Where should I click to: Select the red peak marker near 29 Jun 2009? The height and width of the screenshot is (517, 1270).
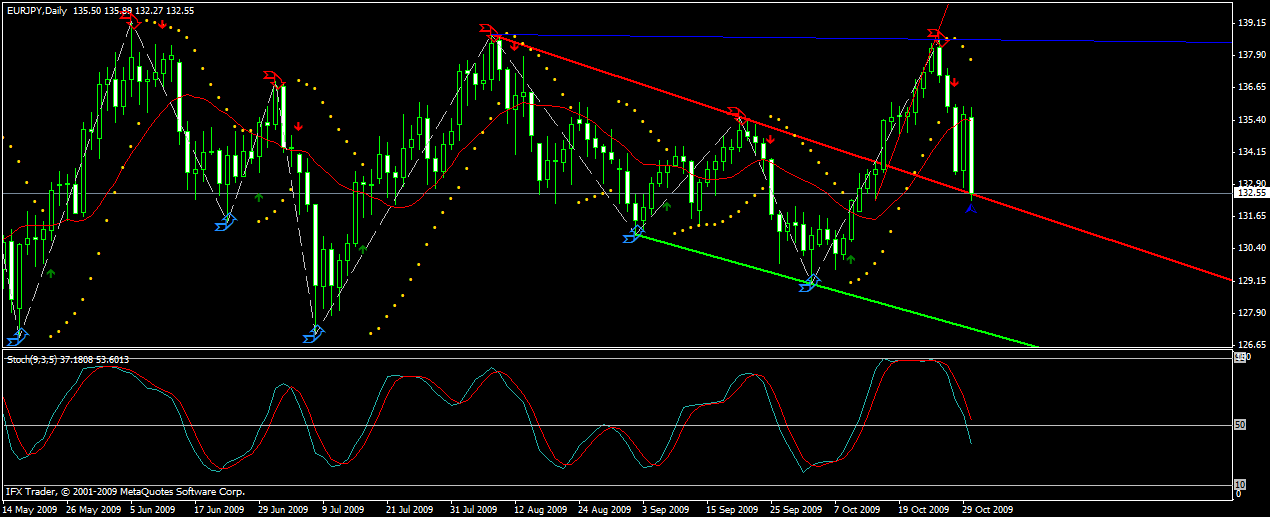click(x=272, y=78)
